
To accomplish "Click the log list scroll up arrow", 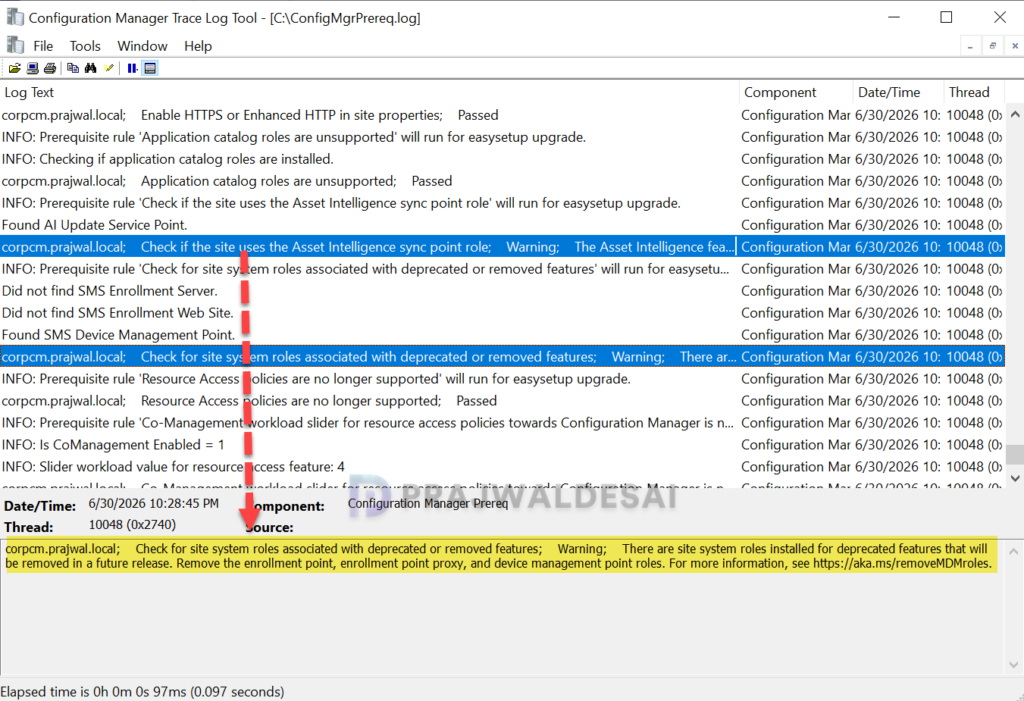I will 1015,114.
